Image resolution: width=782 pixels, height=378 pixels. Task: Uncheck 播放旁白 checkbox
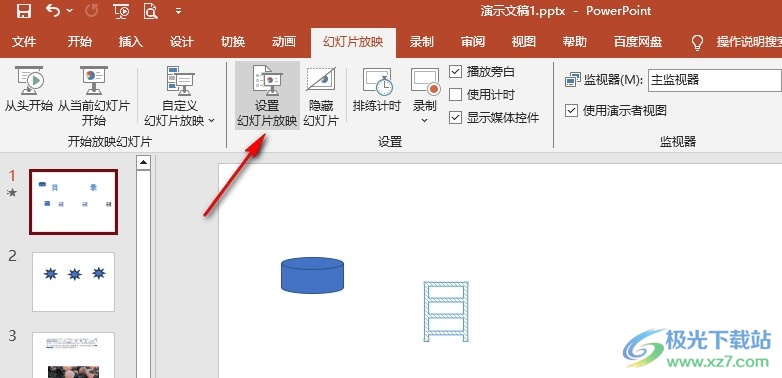455,71
